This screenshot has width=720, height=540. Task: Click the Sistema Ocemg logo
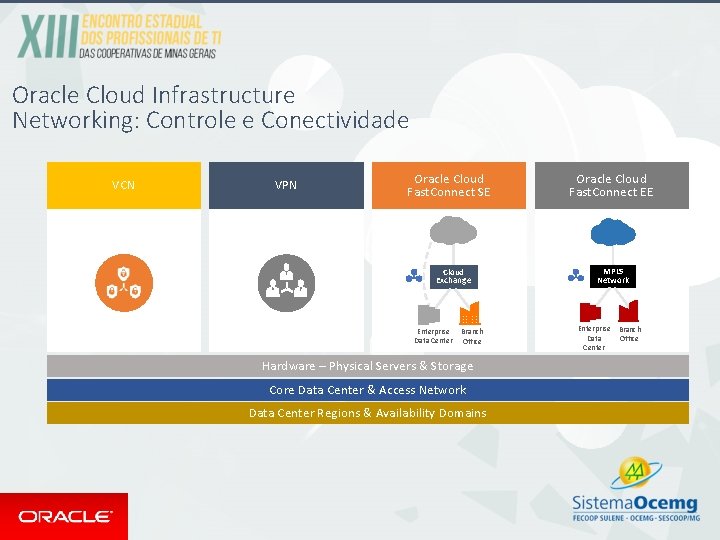pyautogui.click(x=636, y=489)
